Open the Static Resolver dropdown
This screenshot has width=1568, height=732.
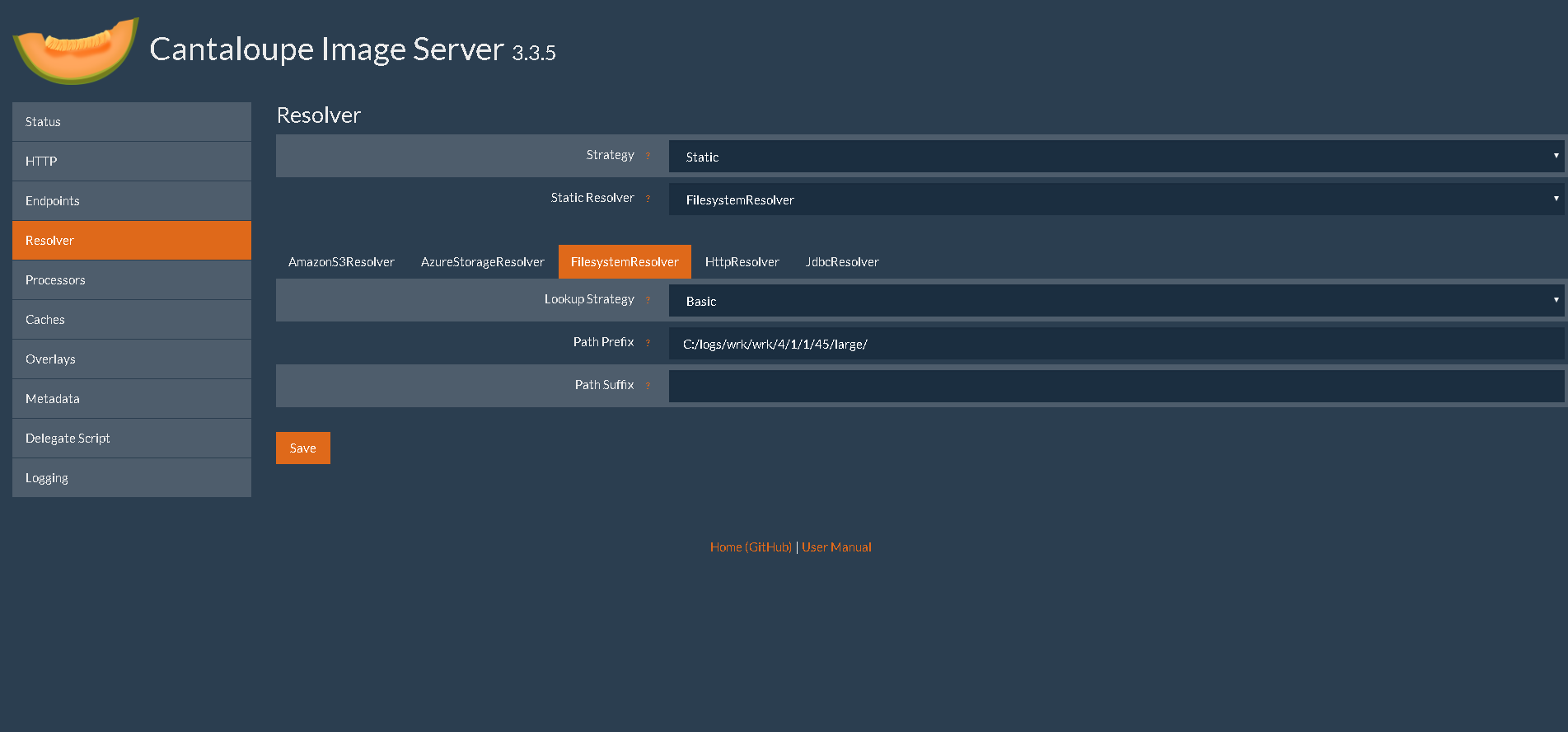tap(1116, 199)
